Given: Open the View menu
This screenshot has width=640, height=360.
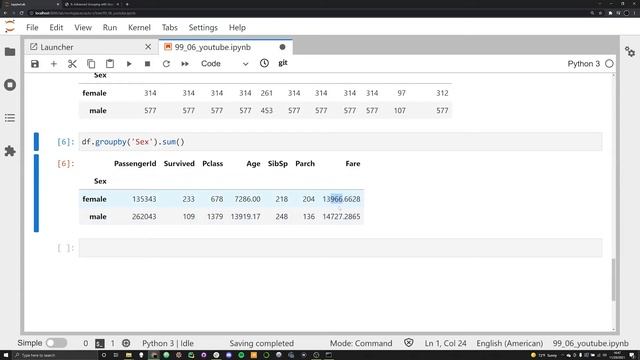Looking at the screenshot, I should (83, 27).
